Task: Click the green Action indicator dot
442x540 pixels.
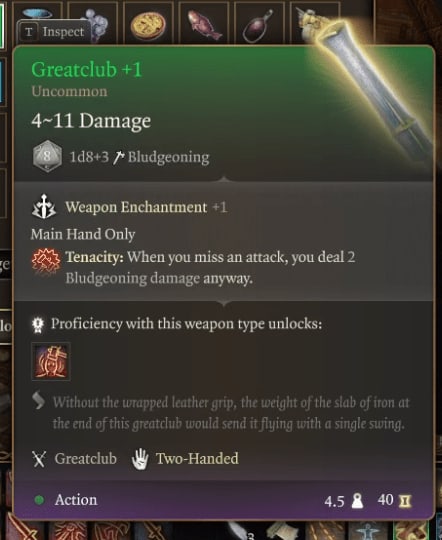Action: pyautogui.click(x=40, y=500)
